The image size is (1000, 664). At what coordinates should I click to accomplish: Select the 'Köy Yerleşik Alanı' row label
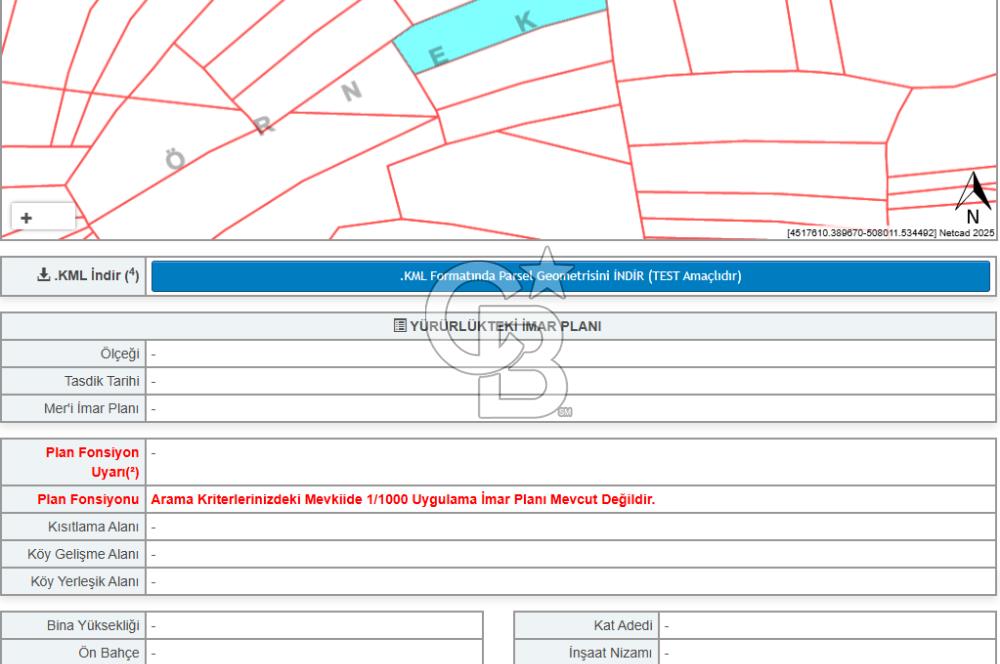85,582
